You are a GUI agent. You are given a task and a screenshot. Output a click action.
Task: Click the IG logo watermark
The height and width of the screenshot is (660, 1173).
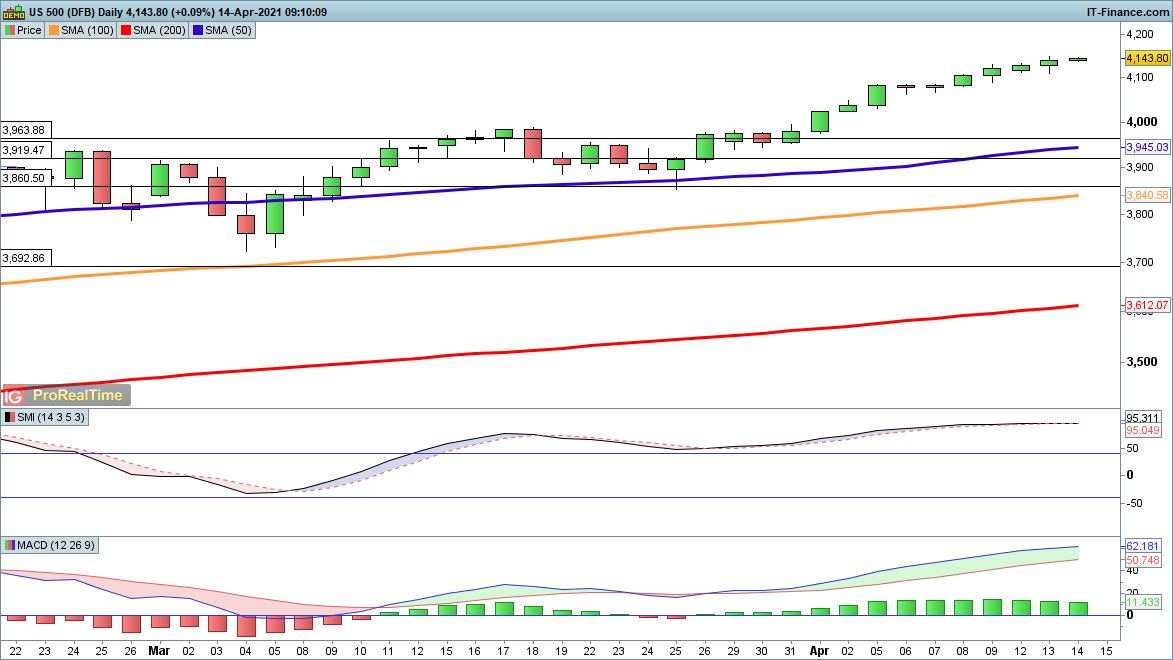click(x=12, y=395)
